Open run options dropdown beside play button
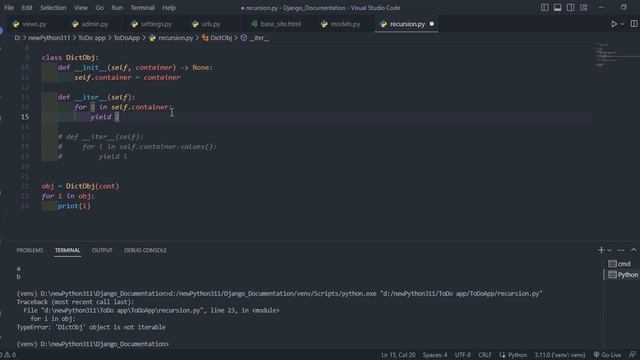Viewport: 640px width, 360px height. point(622,24)
